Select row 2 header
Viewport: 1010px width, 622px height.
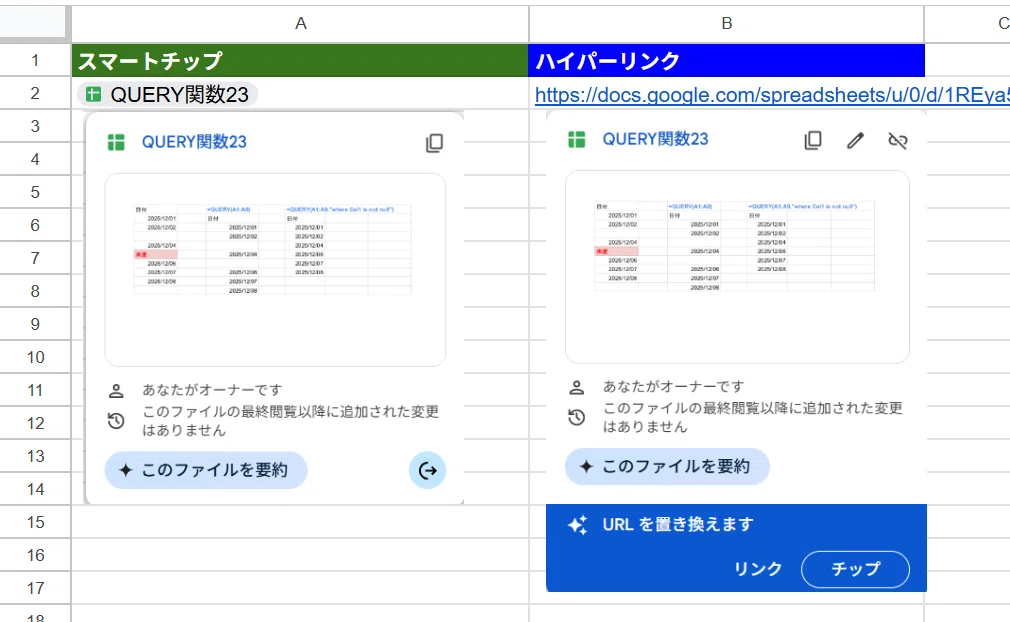(35, 93)
